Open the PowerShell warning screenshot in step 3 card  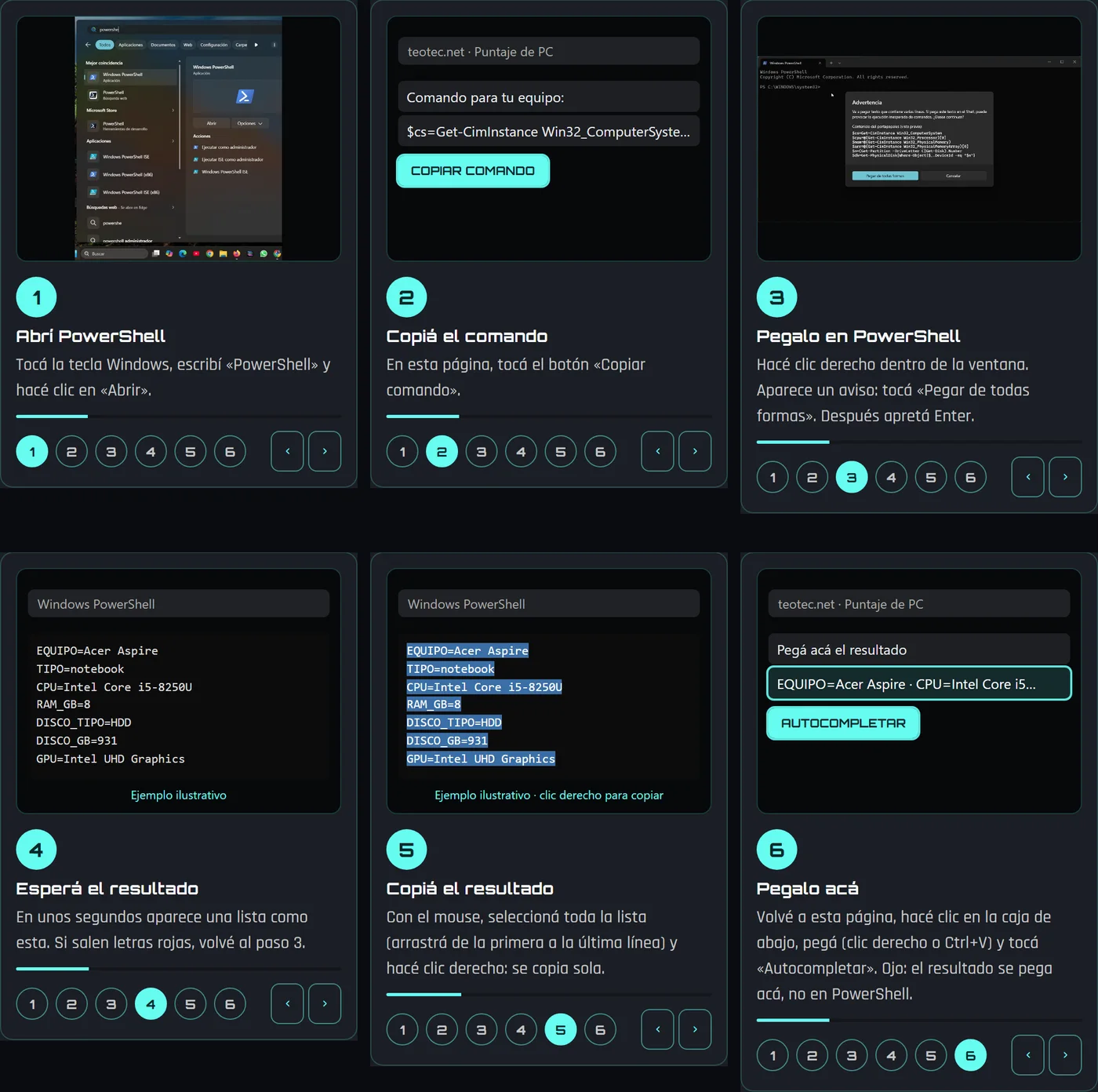(918, 137)
